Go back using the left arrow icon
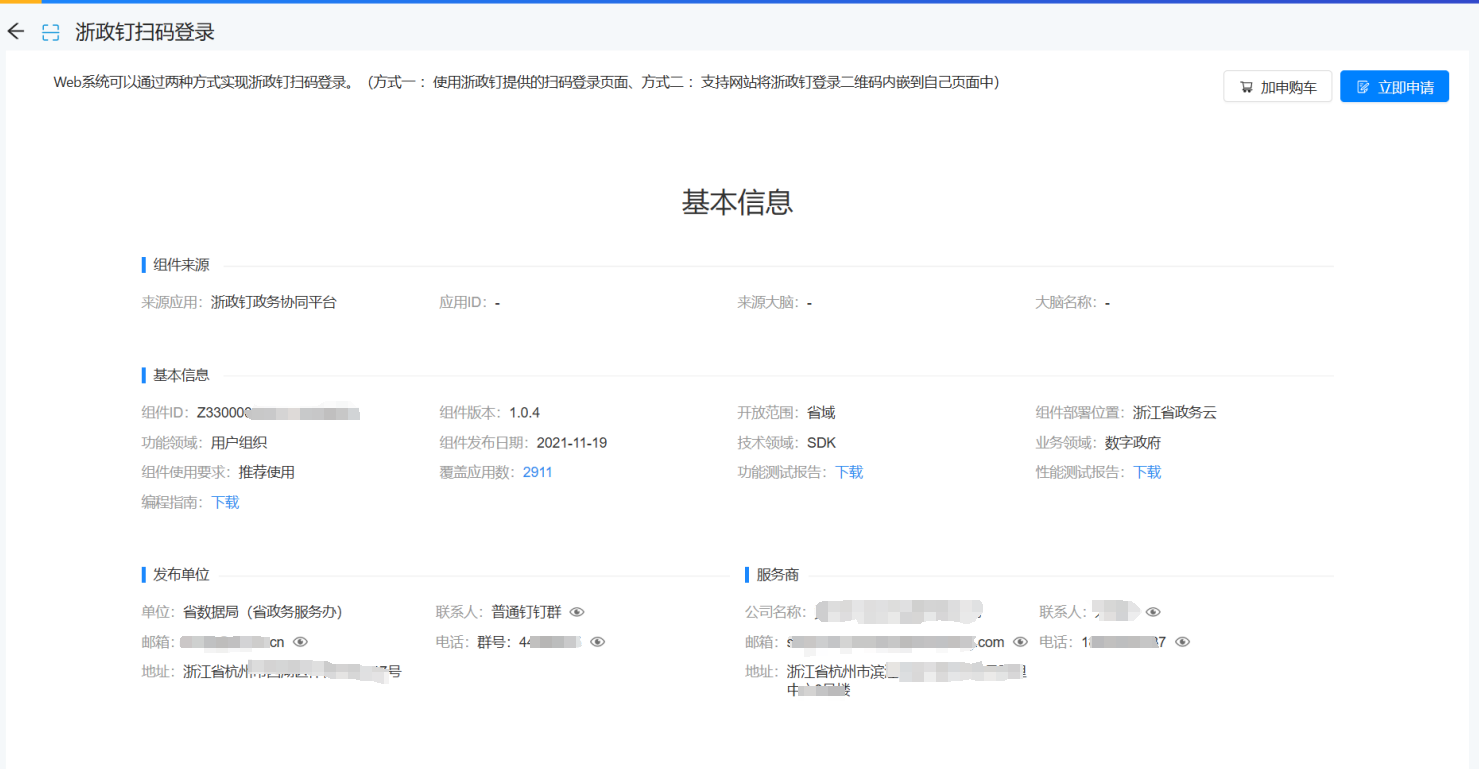1479x769 pixels. tap(15, 32)
